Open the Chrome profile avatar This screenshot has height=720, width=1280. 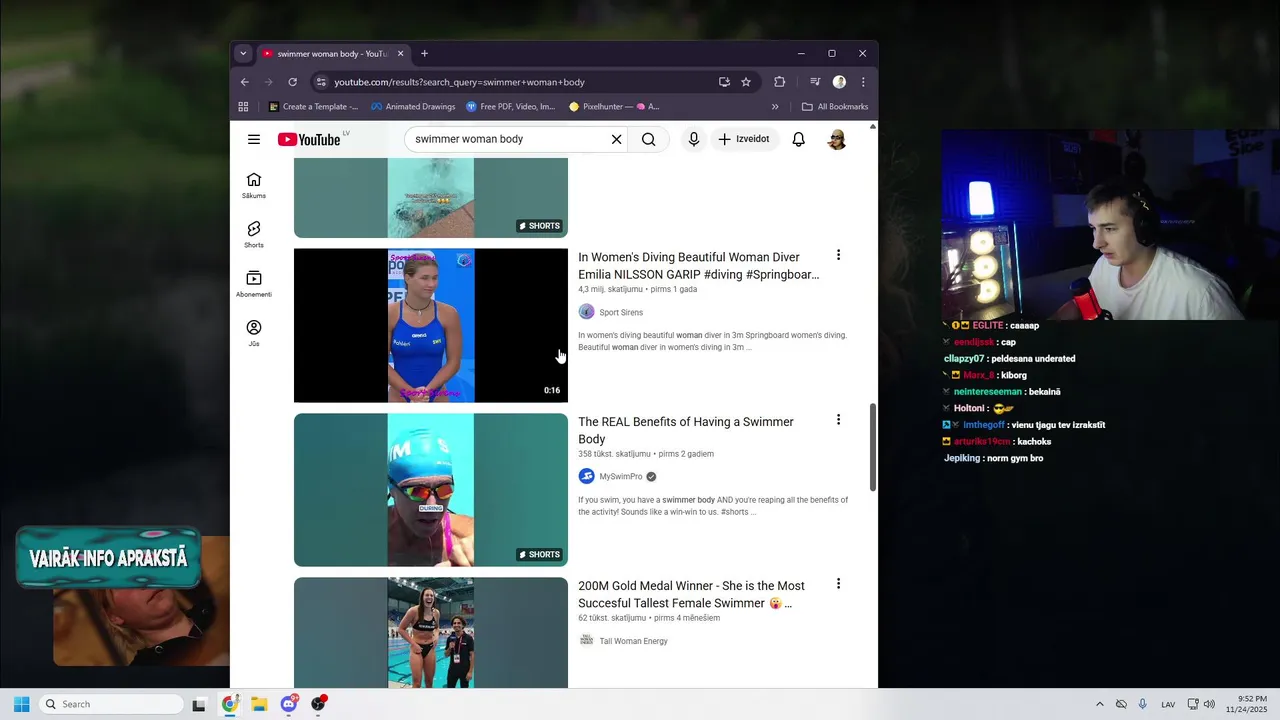pyautogui.click(x=839, y=82)
